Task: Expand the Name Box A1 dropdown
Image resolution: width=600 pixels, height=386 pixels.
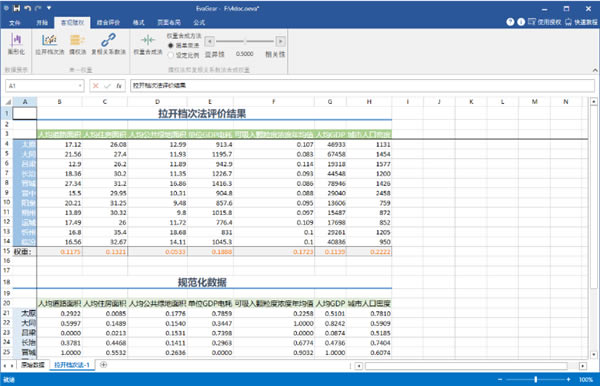Action: tap(80, 86)
